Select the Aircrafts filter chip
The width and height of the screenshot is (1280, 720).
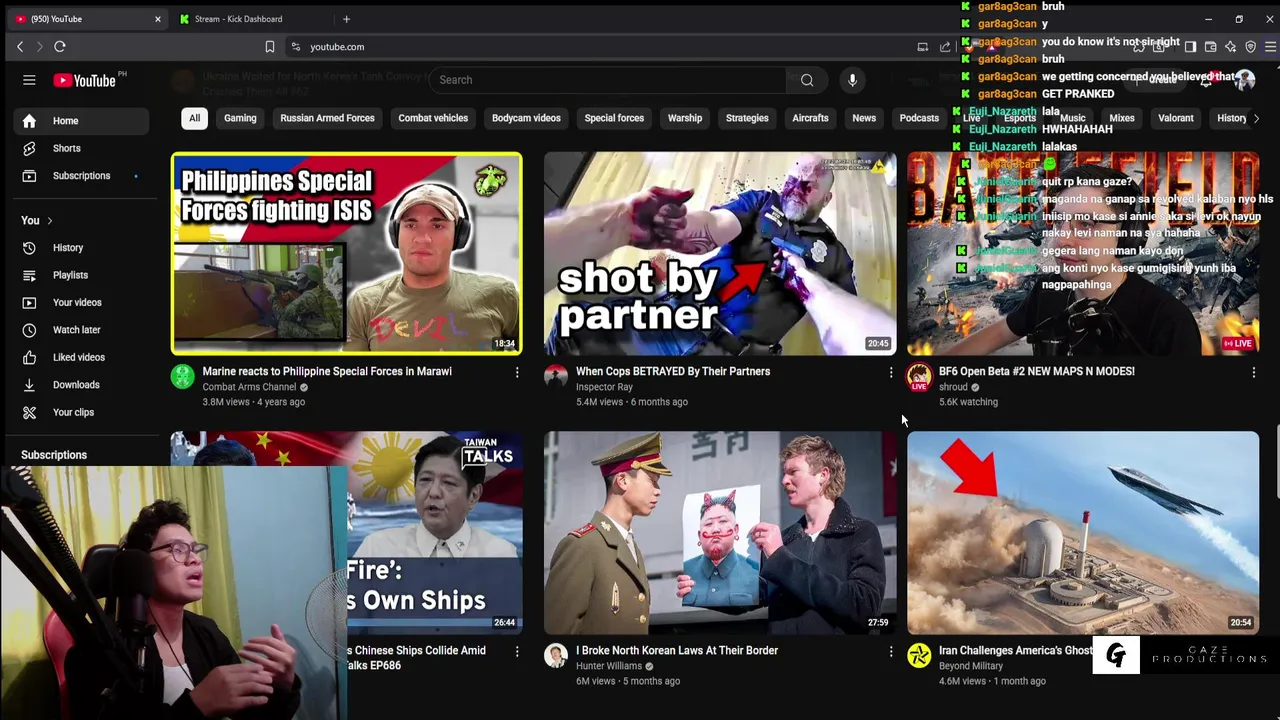pos(810,118)
